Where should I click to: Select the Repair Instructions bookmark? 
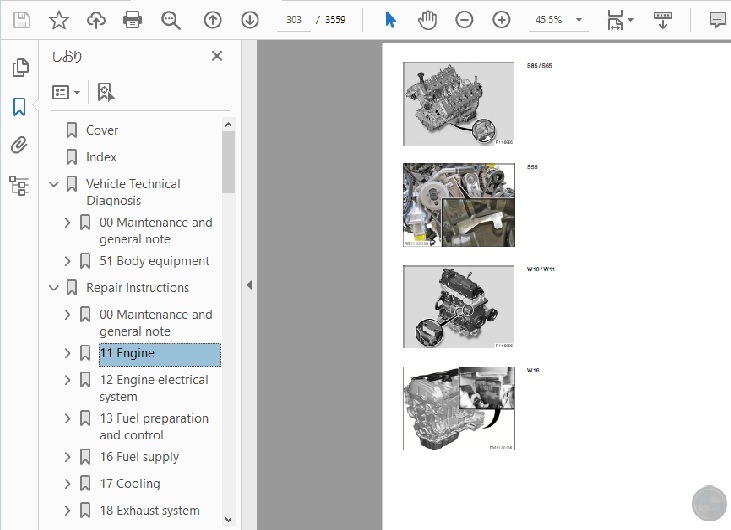pyautogui.click(x=138, y=288)
